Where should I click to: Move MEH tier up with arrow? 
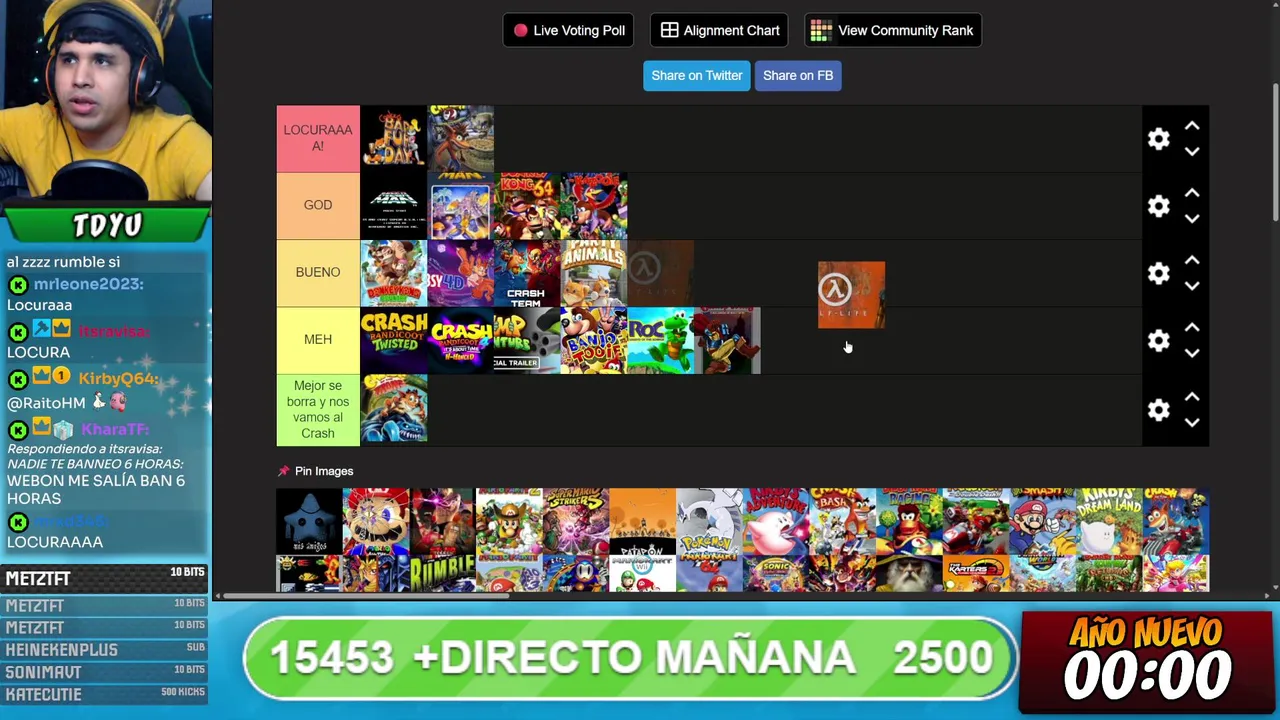tap(1192, 327)
